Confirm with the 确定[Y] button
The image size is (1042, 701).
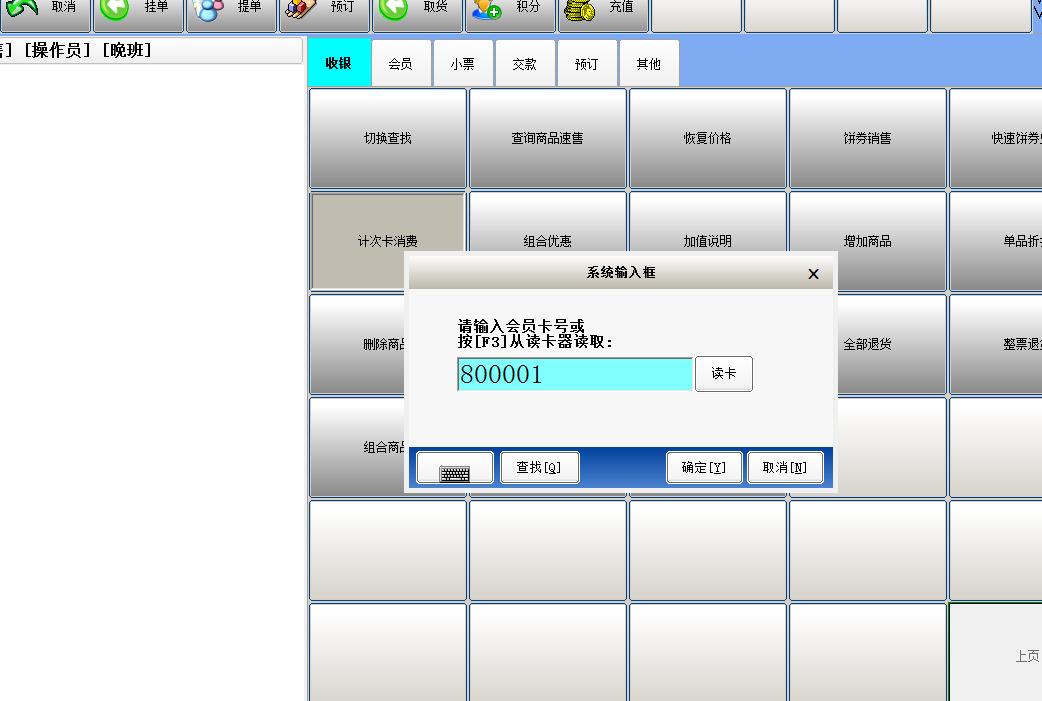(x=703, y=466)
